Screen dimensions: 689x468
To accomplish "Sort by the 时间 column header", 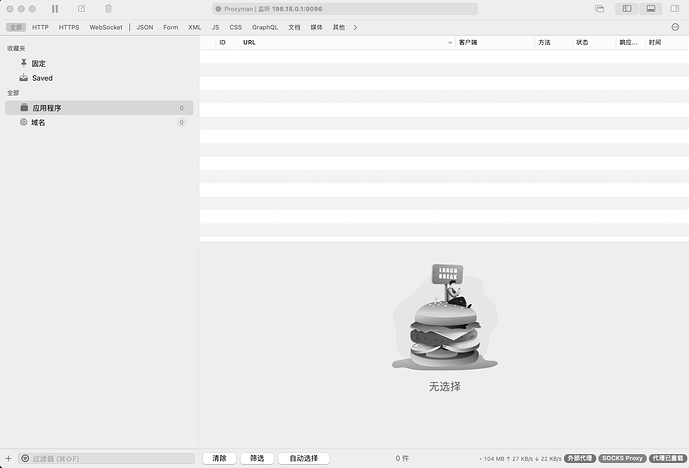I will 655,43.
